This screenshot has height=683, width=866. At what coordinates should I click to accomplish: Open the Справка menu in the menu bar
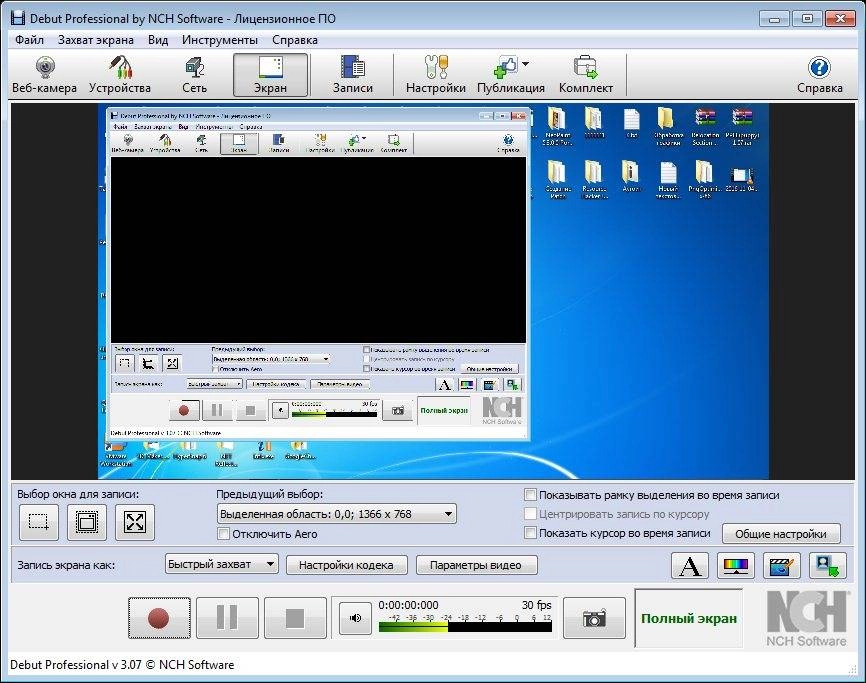pyautogui.click(x=295, y=40)
